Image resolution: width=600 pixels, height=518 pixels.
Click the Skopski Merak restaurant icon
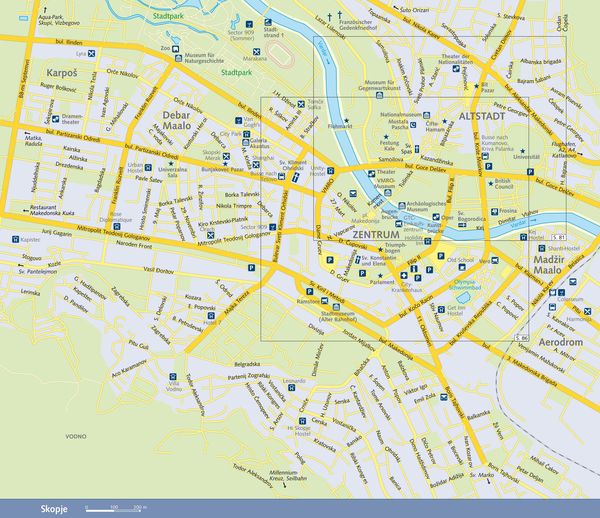(226, 156)
